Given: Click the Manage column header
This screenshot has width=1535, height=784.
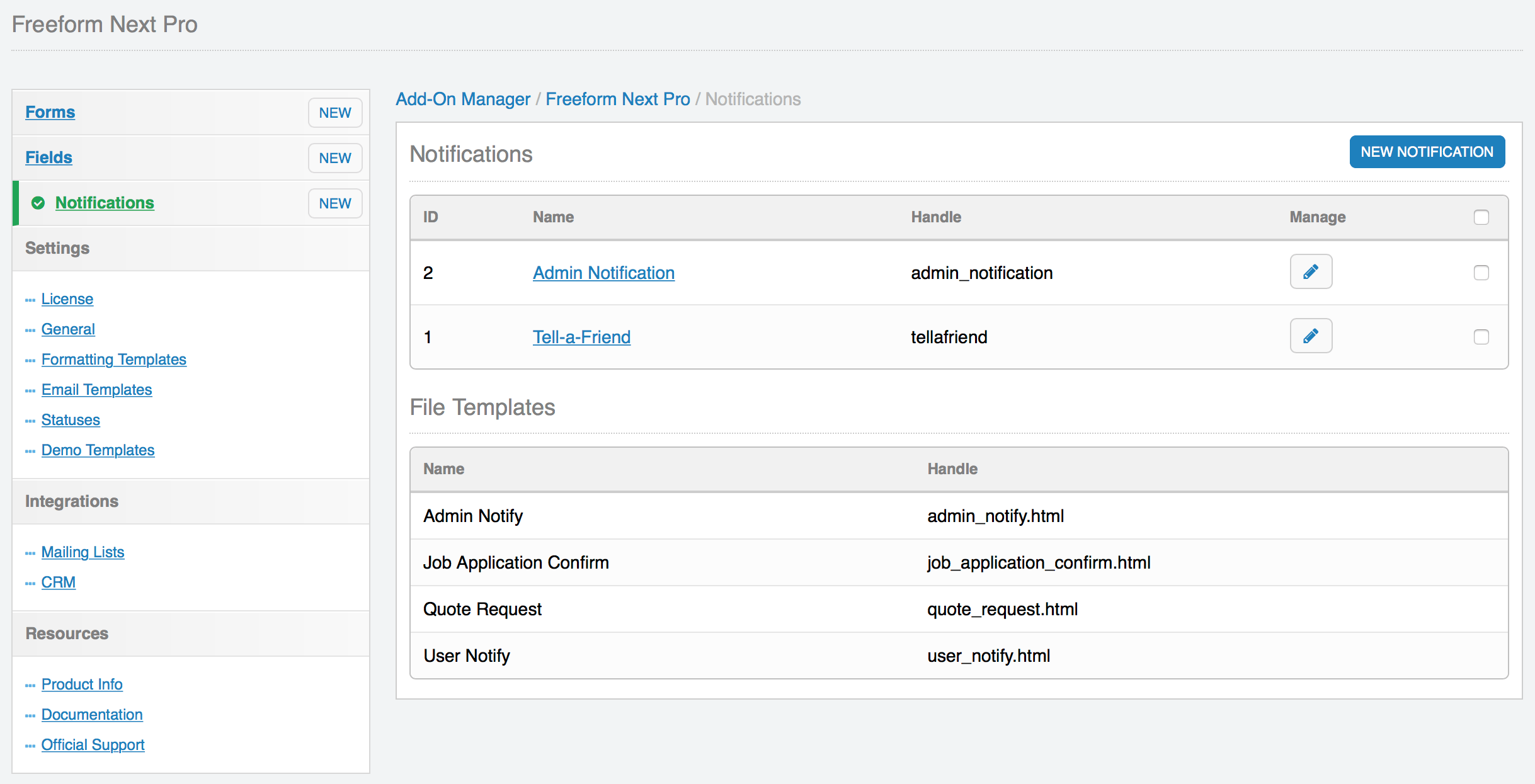Looking at the screenshot, I should click(x=1317, y=217).
